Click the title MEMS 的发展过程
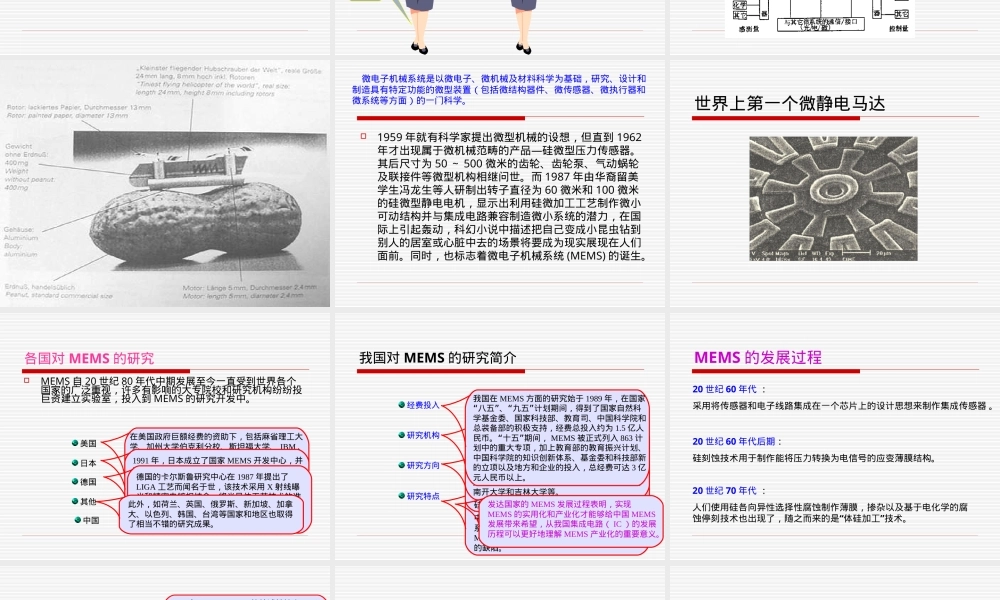The image size is (1000, 600). (758, 357)
